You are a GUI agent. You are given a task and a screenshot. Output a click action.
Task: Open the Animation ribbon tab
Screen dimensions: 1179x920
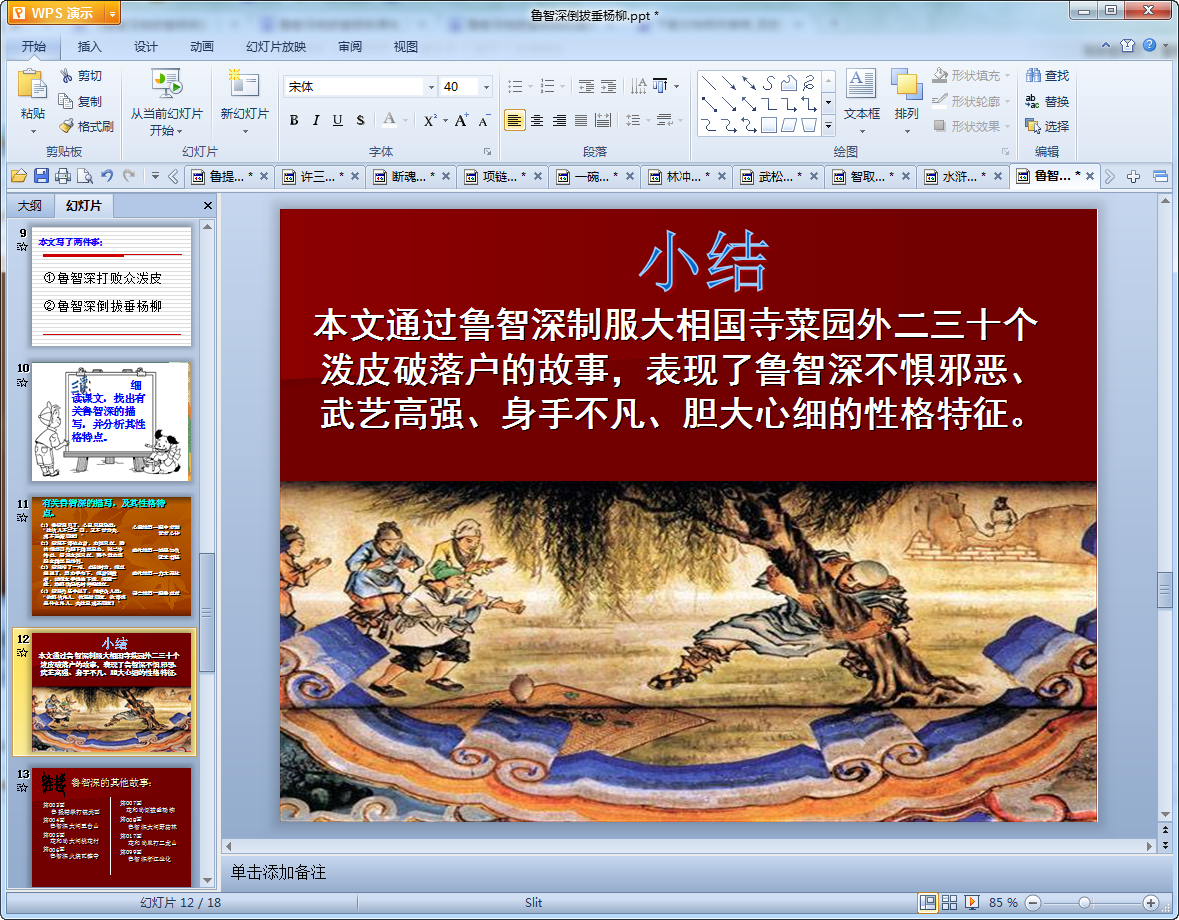pos(202,47)
